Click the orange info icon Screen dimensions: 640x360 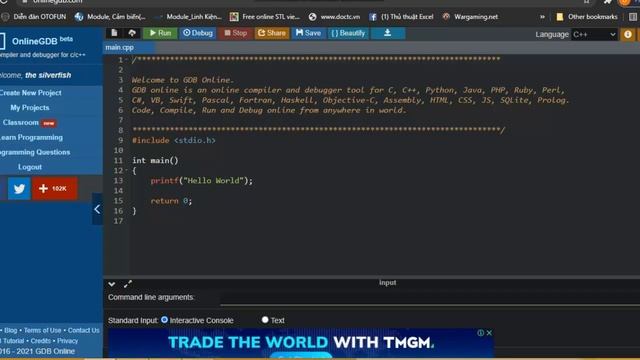(628, 35)
